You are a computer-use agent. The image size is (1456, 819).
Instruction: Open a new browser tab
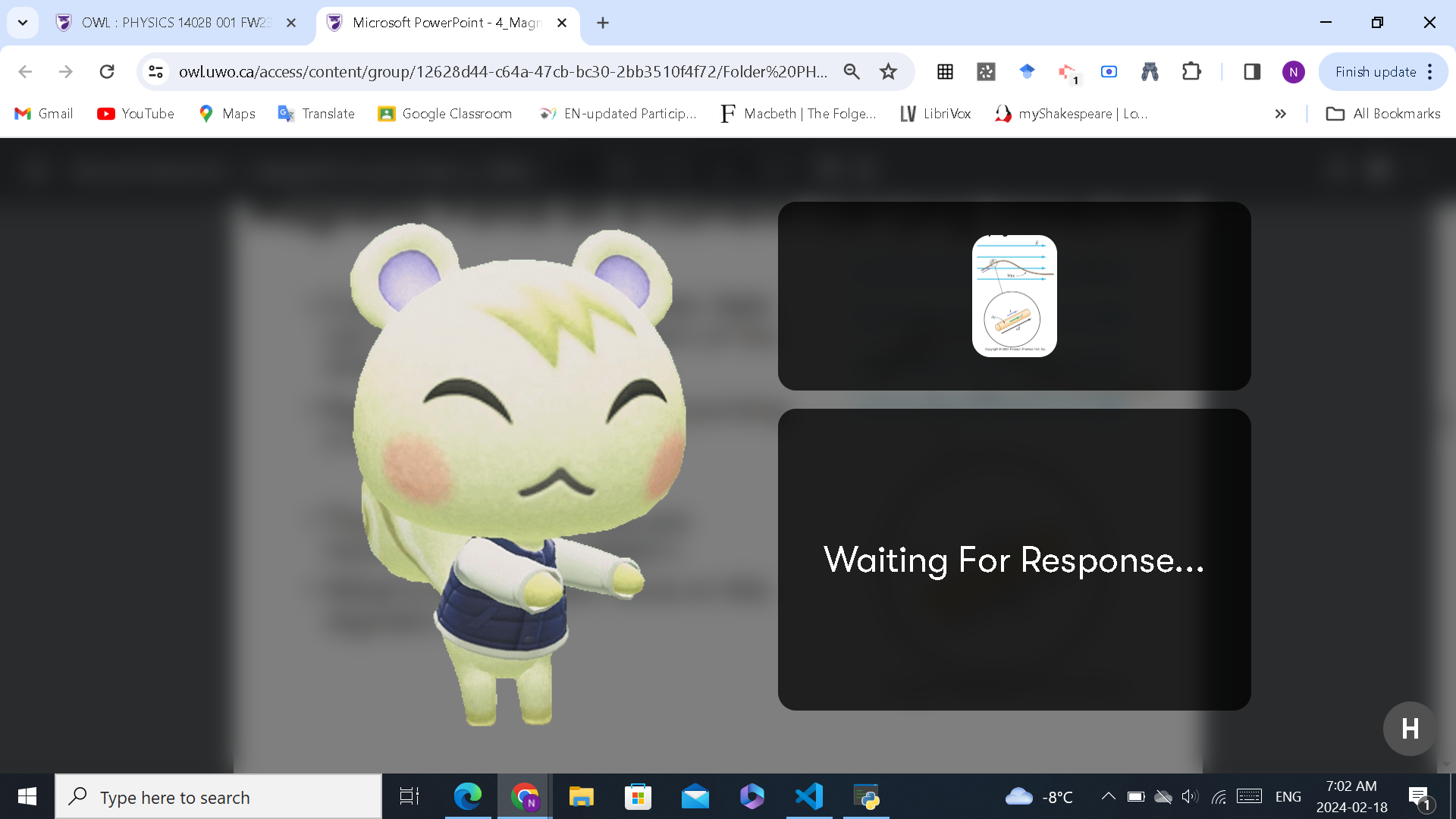click(x=603, y=23)
